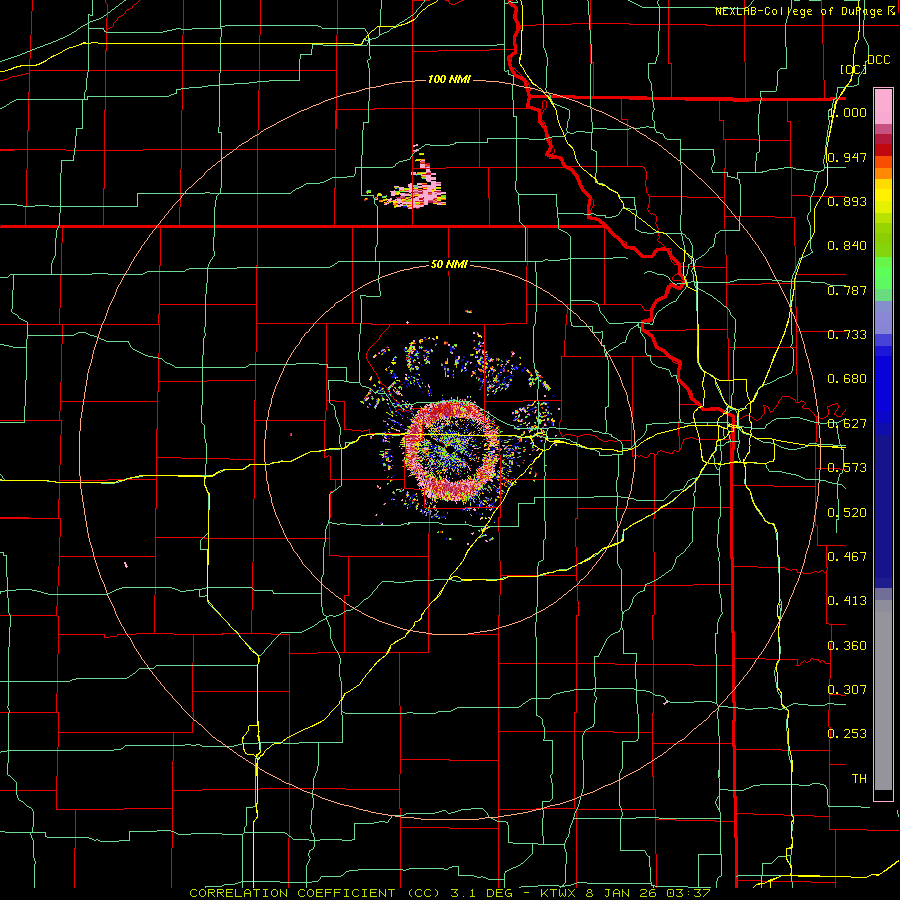
Task: Click the 100 NMI range ring label
Action: coord(449,79)
